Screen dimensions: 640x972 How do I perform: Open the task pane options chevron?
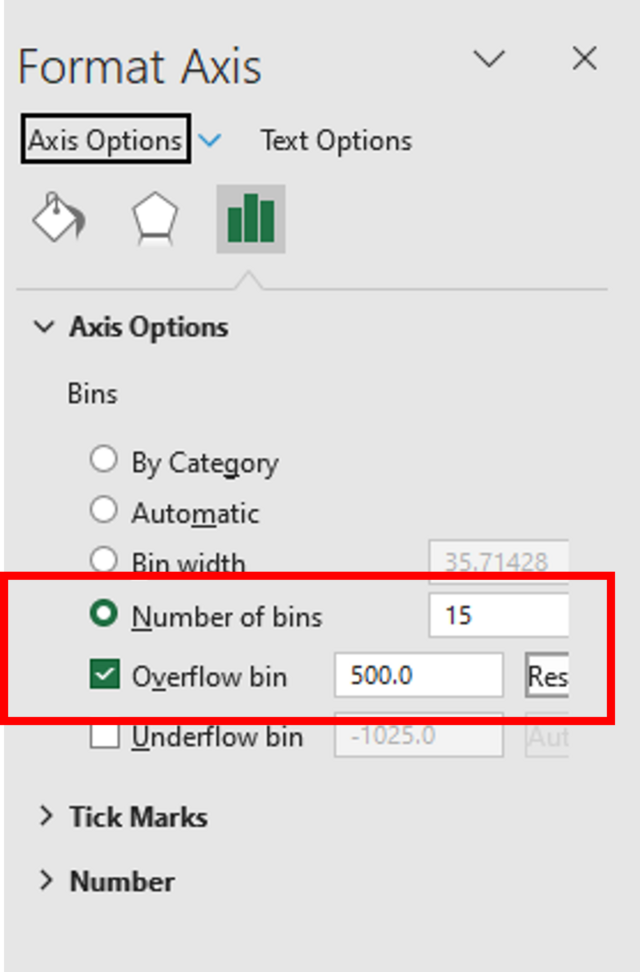(x=489, y=59)
